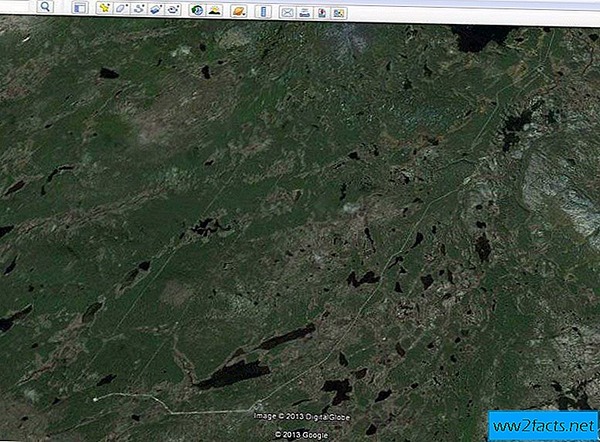Open the planet switcher (Saturn icon)

click(239, 11)
